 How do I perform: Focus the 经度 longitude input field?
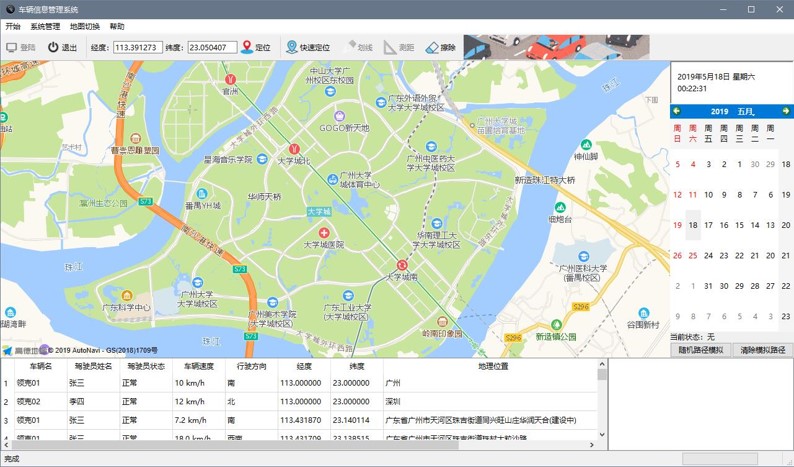137,47
